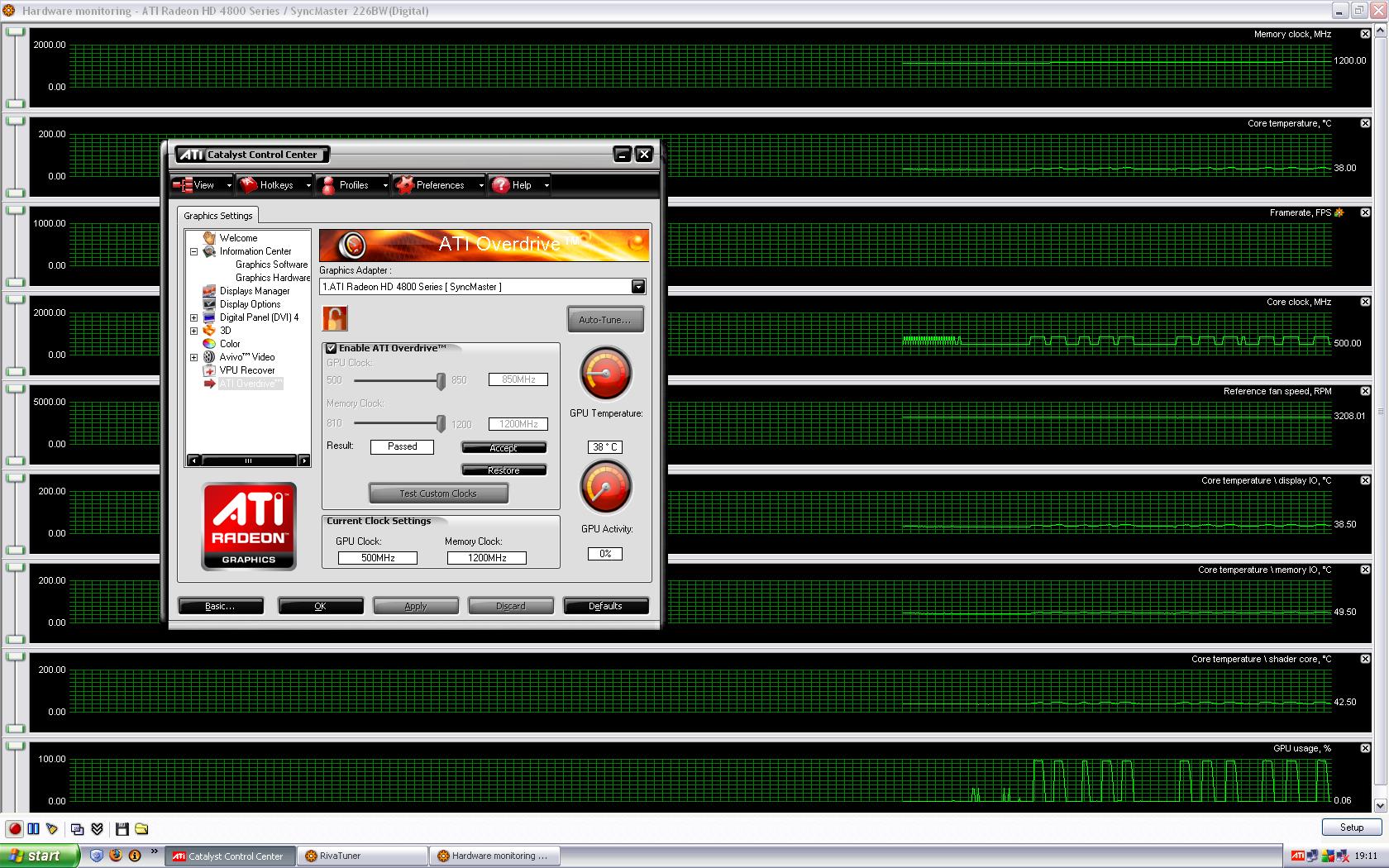Select Graphics Hardware tree item

tap(273, 278)
